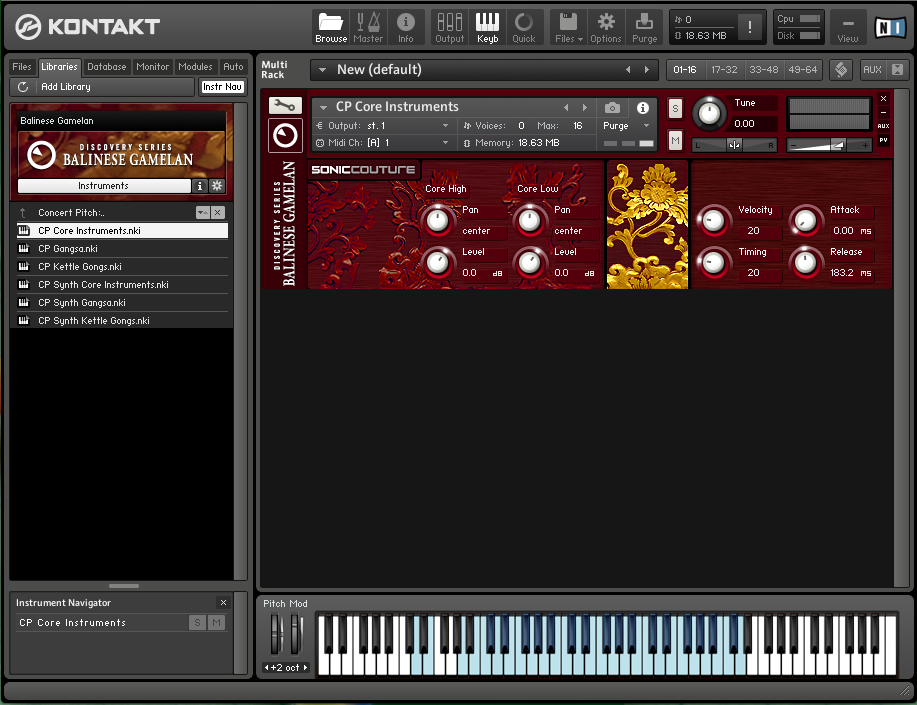Viewport: 917px width, 705px height.
Task: Select rack page 17-32
Action: pos(724,70)
